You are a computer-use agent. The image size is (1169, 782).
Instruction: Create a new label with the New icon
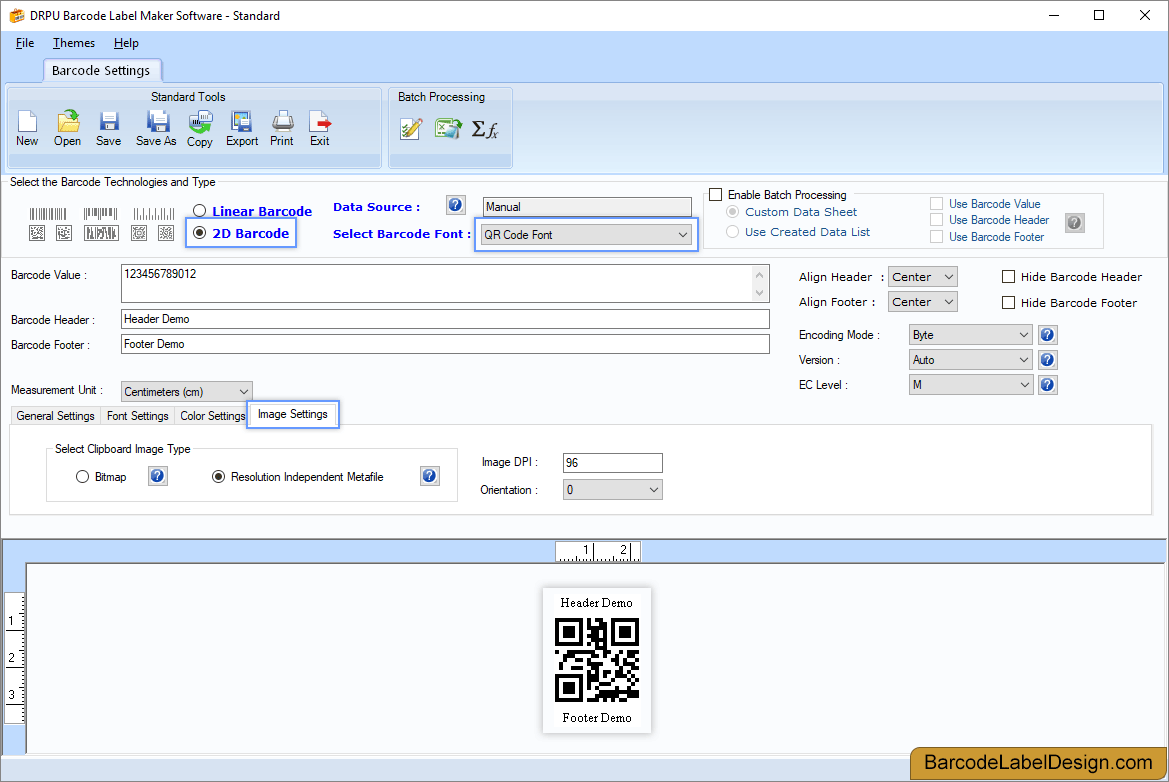27,128
